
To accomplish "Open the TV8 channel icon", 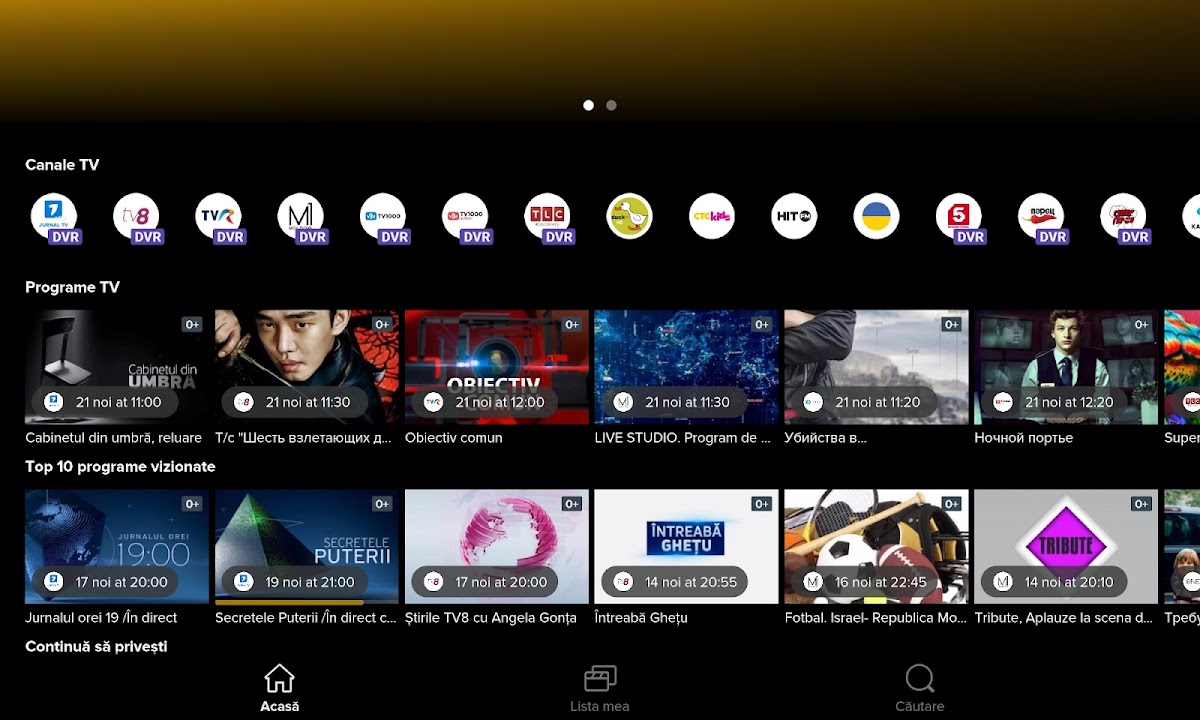I will 136,217.
